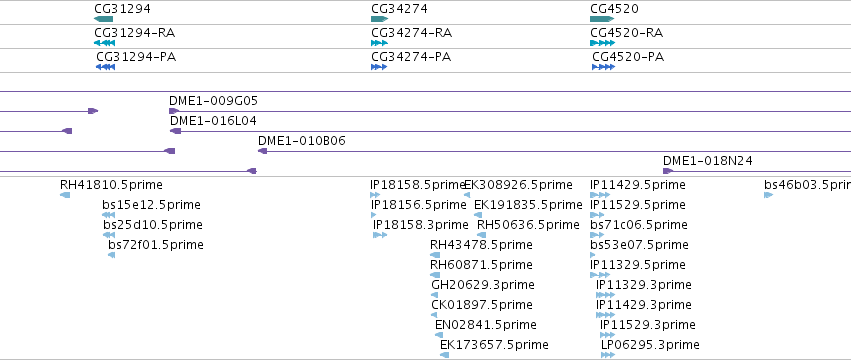Select the CG4520 gene arrow
The height and width of the screenshot is (360, 851).
[x=602, y=19]
